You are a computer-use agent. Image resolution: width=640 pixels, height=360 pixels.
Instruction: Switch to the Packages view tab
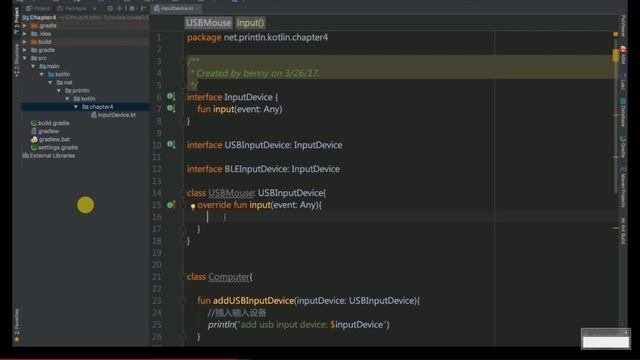pyautogui.click(x=72, y=8)
